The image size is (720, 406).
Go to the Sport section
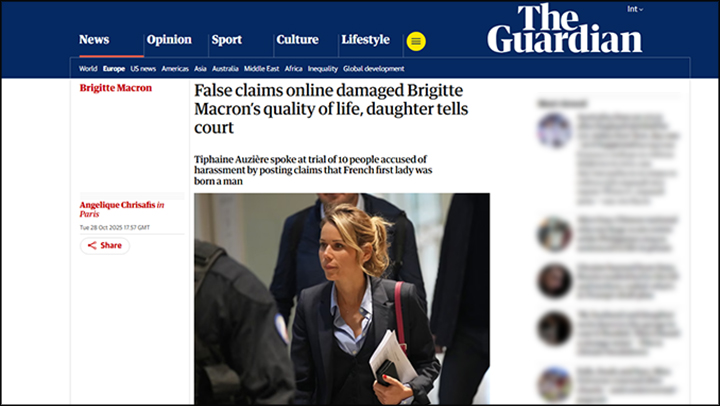226,40
